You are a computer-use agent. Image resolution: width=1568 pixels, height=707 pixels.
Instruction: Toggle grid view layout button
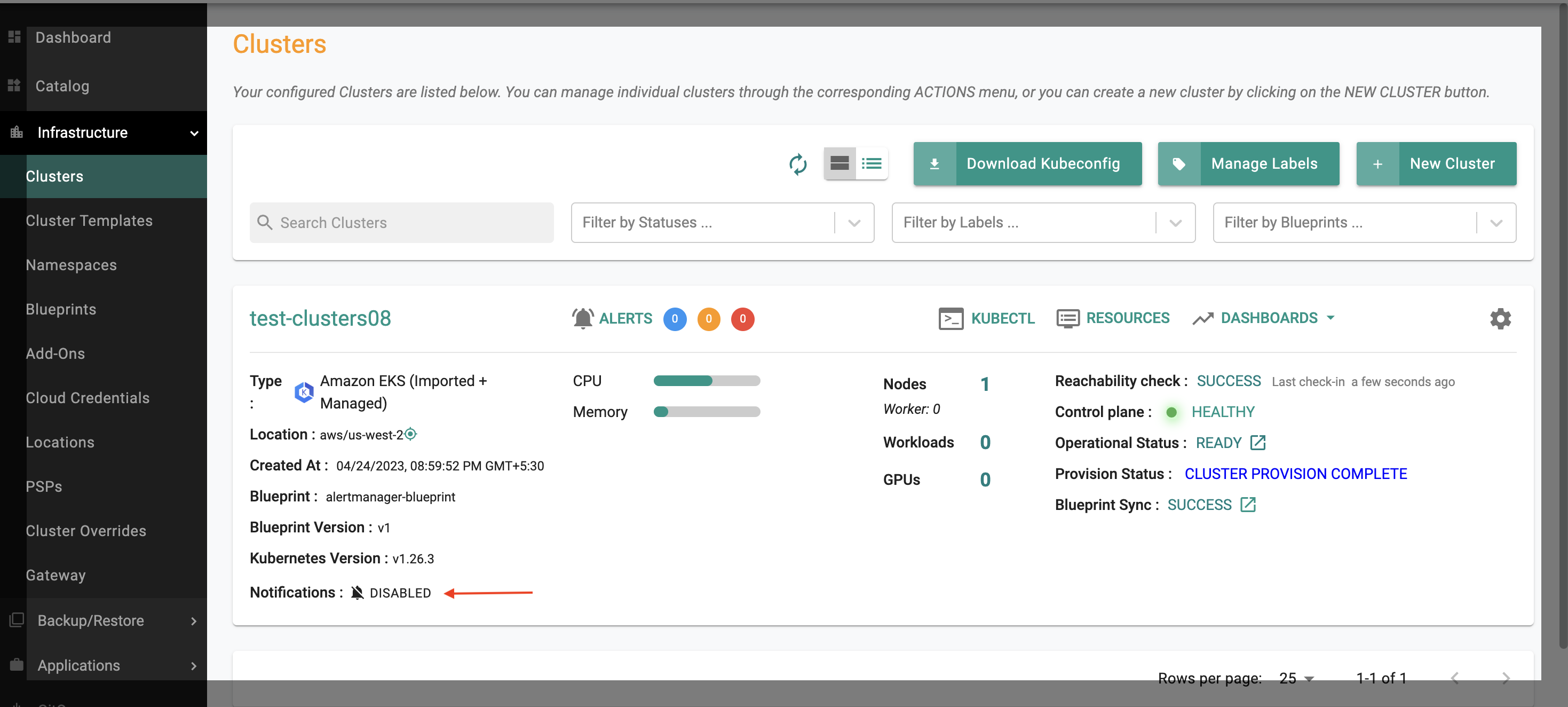(840, 162)
